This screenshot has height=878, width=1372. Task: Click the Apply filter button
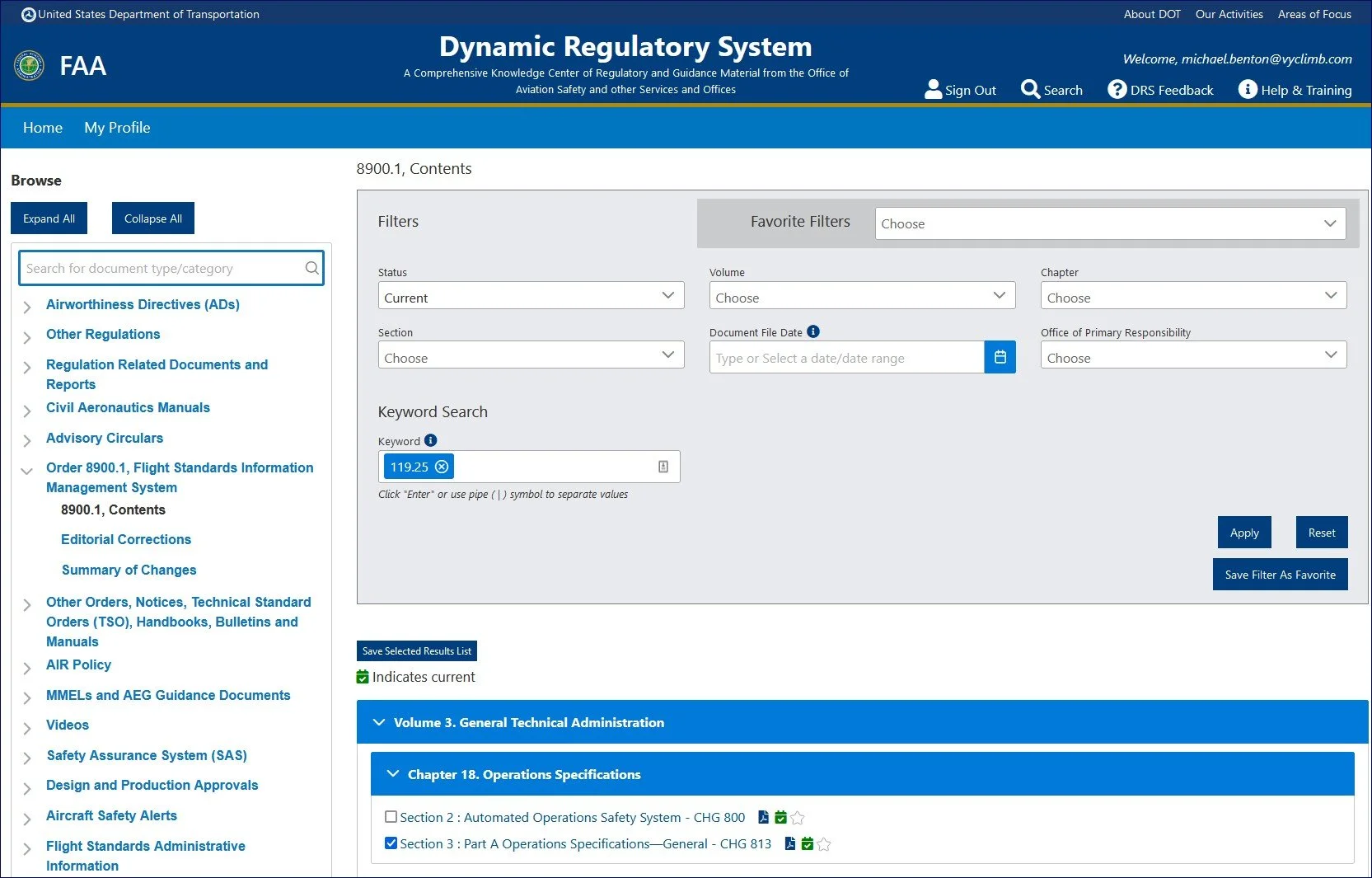1244,533
